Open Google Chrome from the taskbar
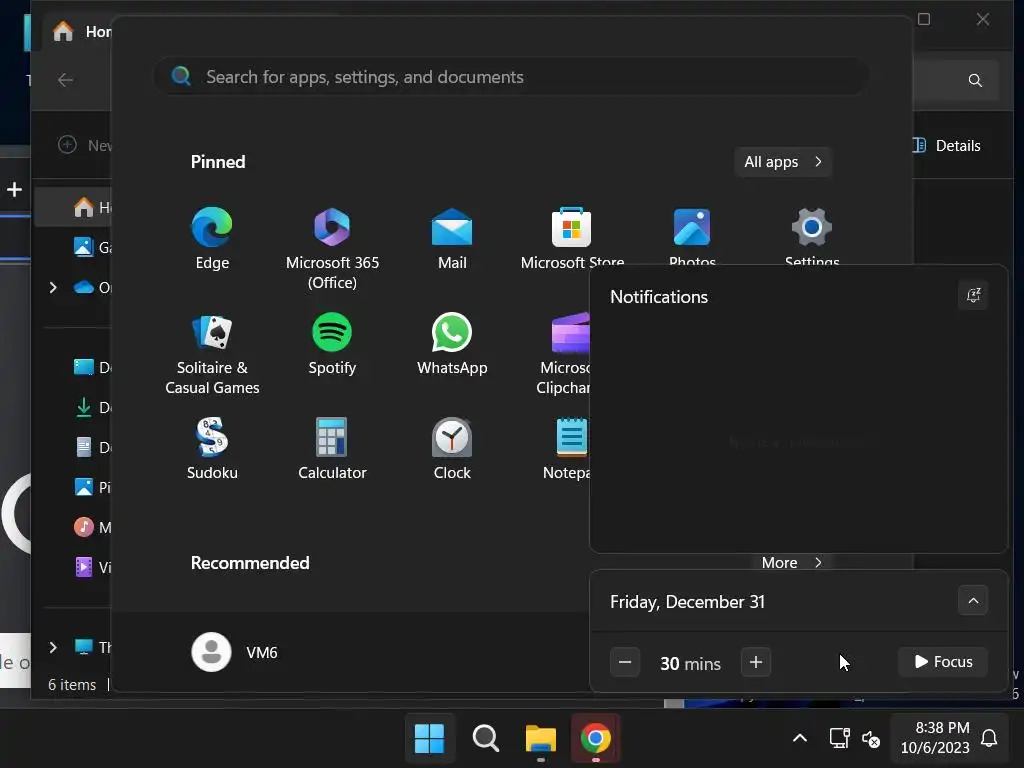This screenshot has height=768, width=1024. (x=596, y=739)
